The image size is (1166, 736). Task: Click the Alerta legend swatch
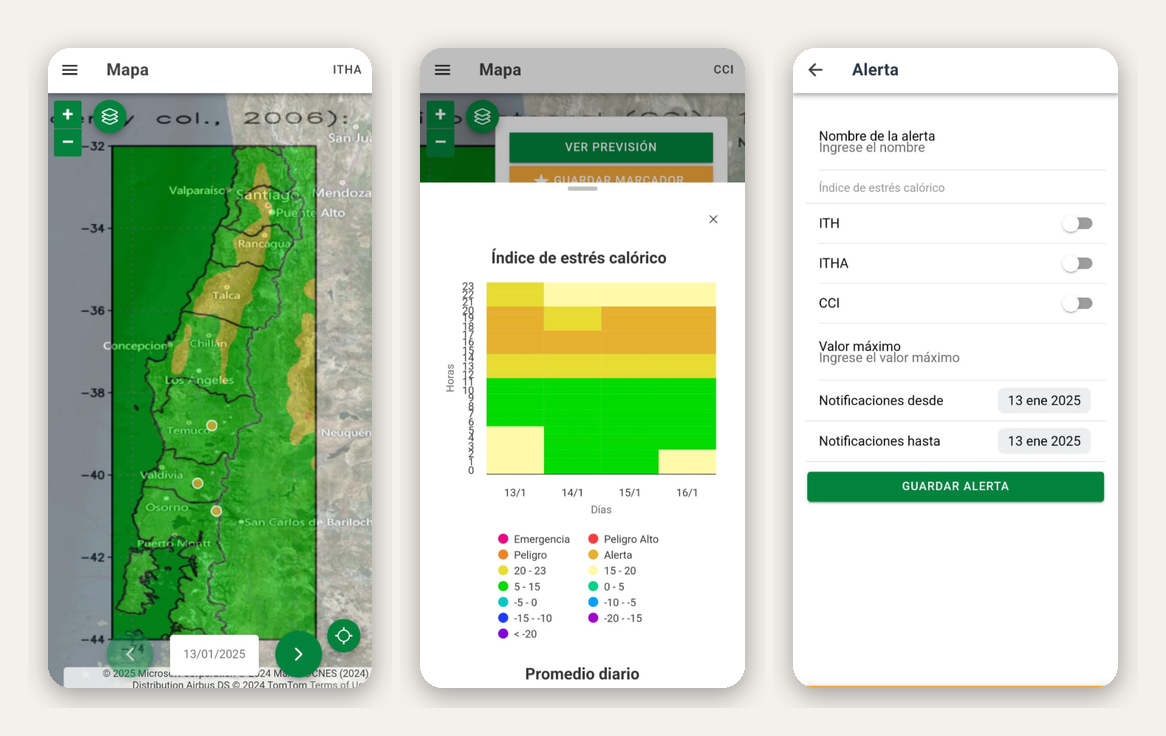click(x=593, y=555)
